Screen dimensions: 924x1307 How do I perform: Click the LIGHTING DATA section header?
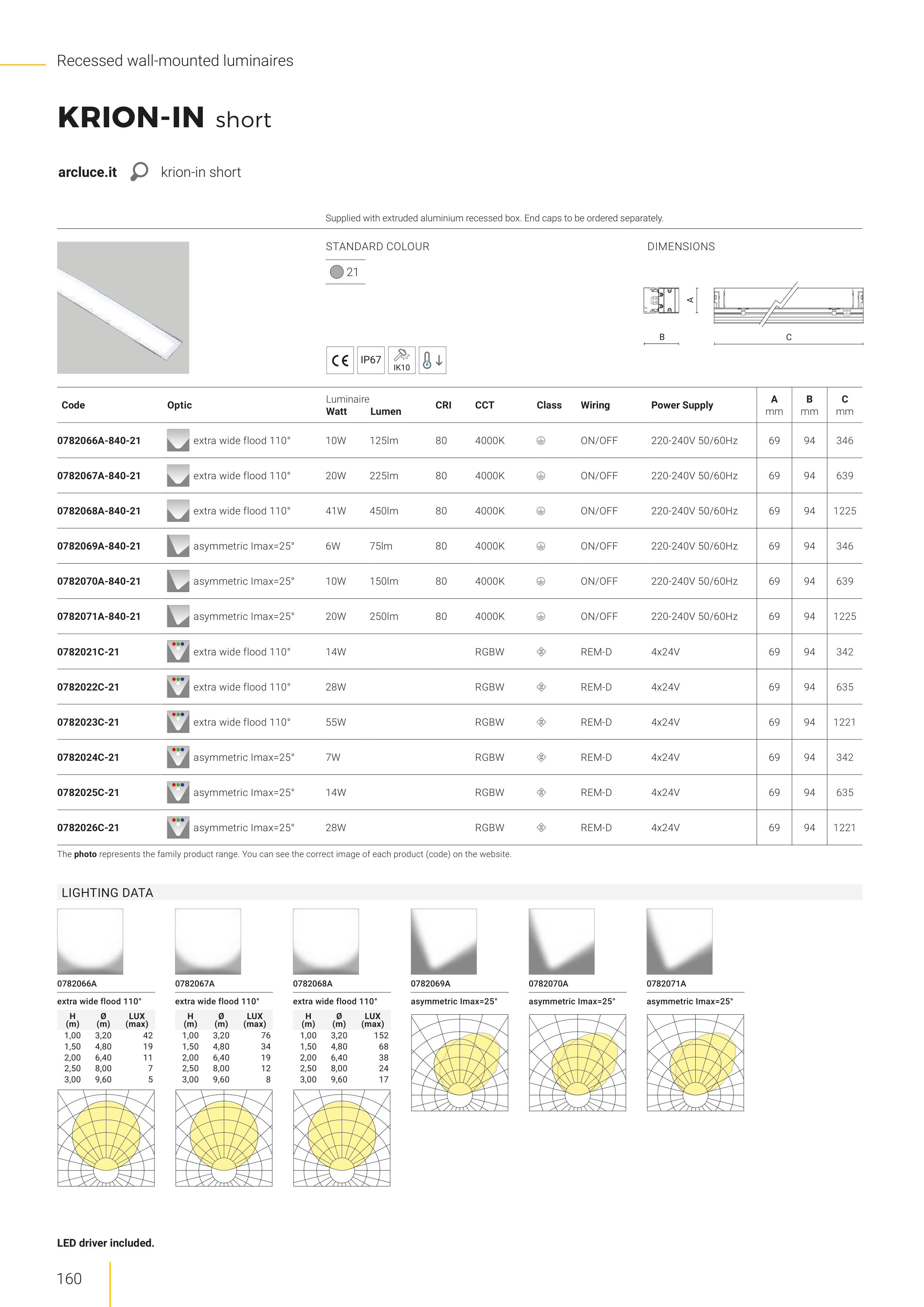tap(107, 893)
